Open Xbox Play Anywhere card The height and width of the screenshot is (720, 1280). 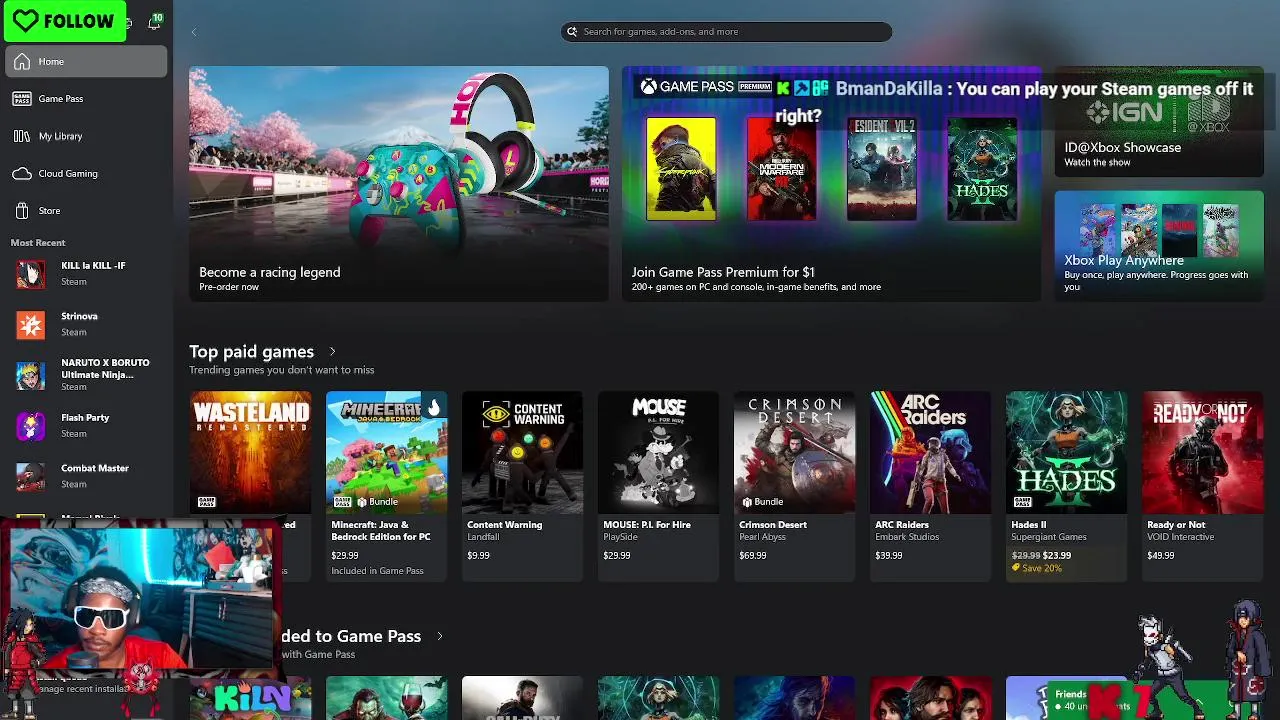1159,246
